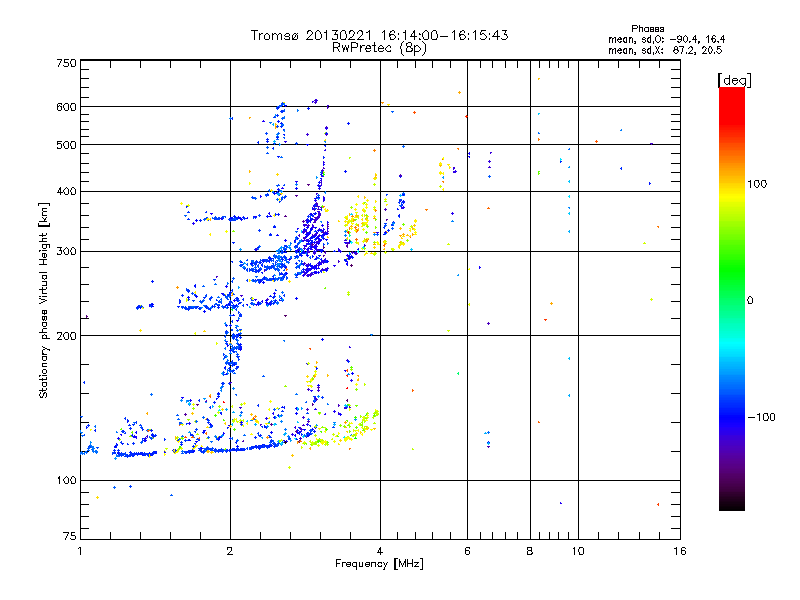
Task: Click the colorbar tick label "0"
Action: [750, 301]
